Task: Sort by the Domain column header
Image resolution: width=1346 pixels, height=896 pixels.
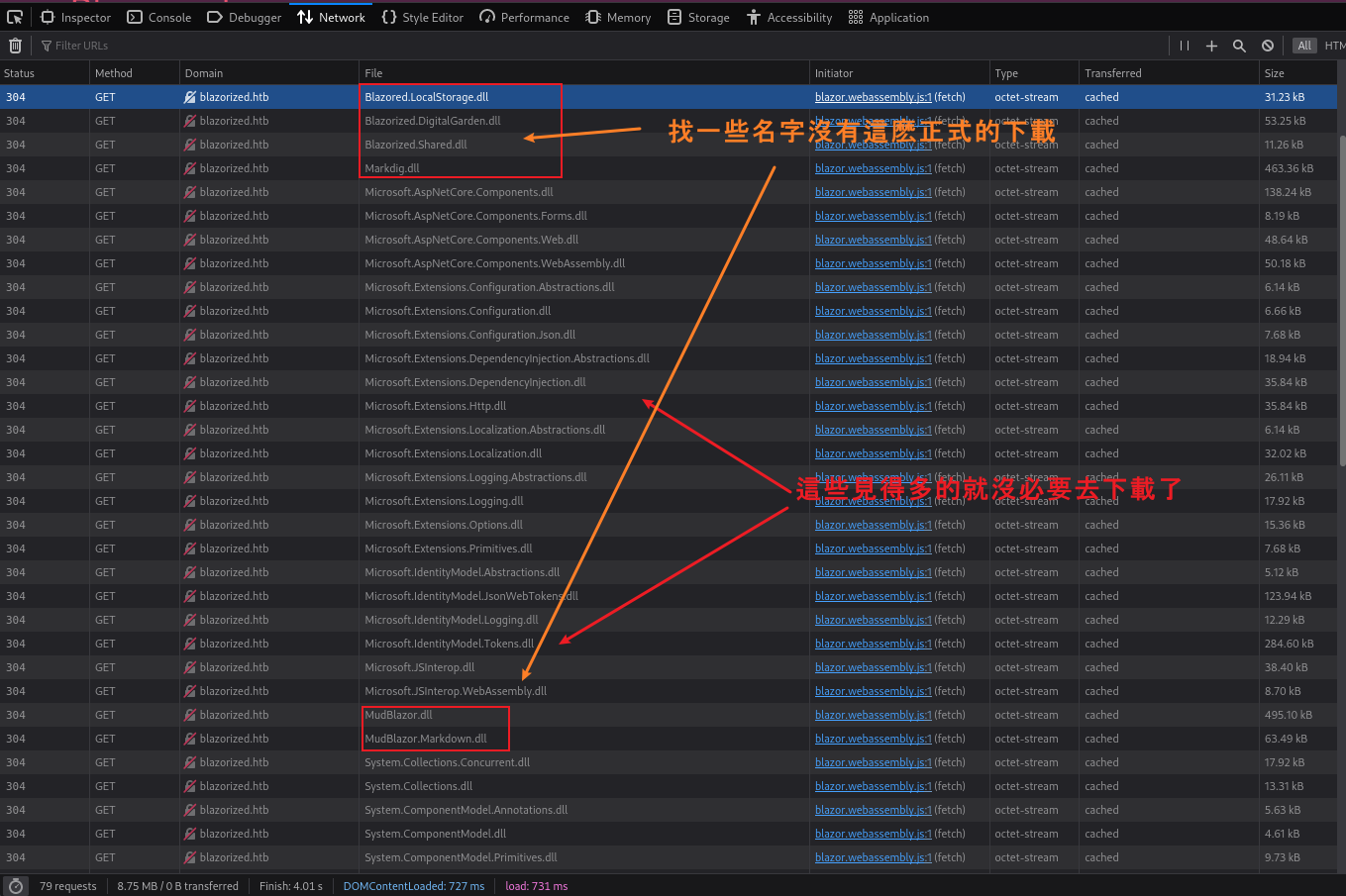Action: [x=269, y=73]
